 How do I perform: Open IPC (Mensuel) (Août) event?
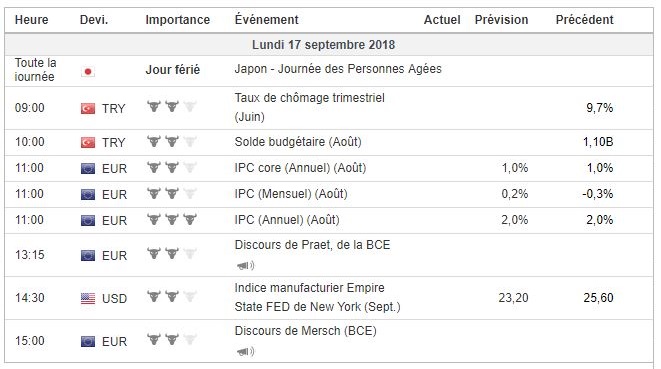291,194
